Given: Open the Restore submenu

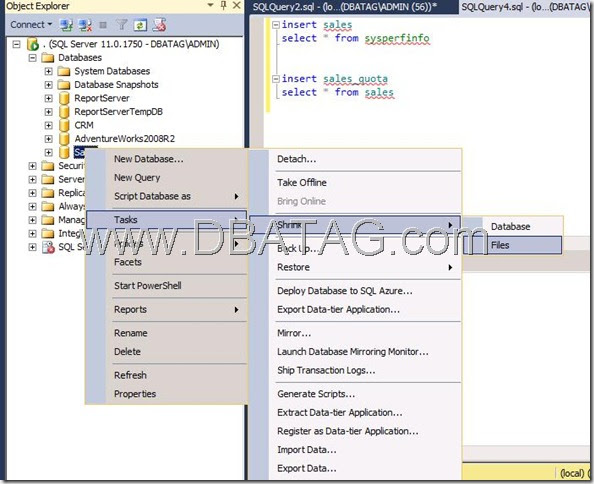Looking at the screenshot, I should pyautogui.click(x=355, y=267).
